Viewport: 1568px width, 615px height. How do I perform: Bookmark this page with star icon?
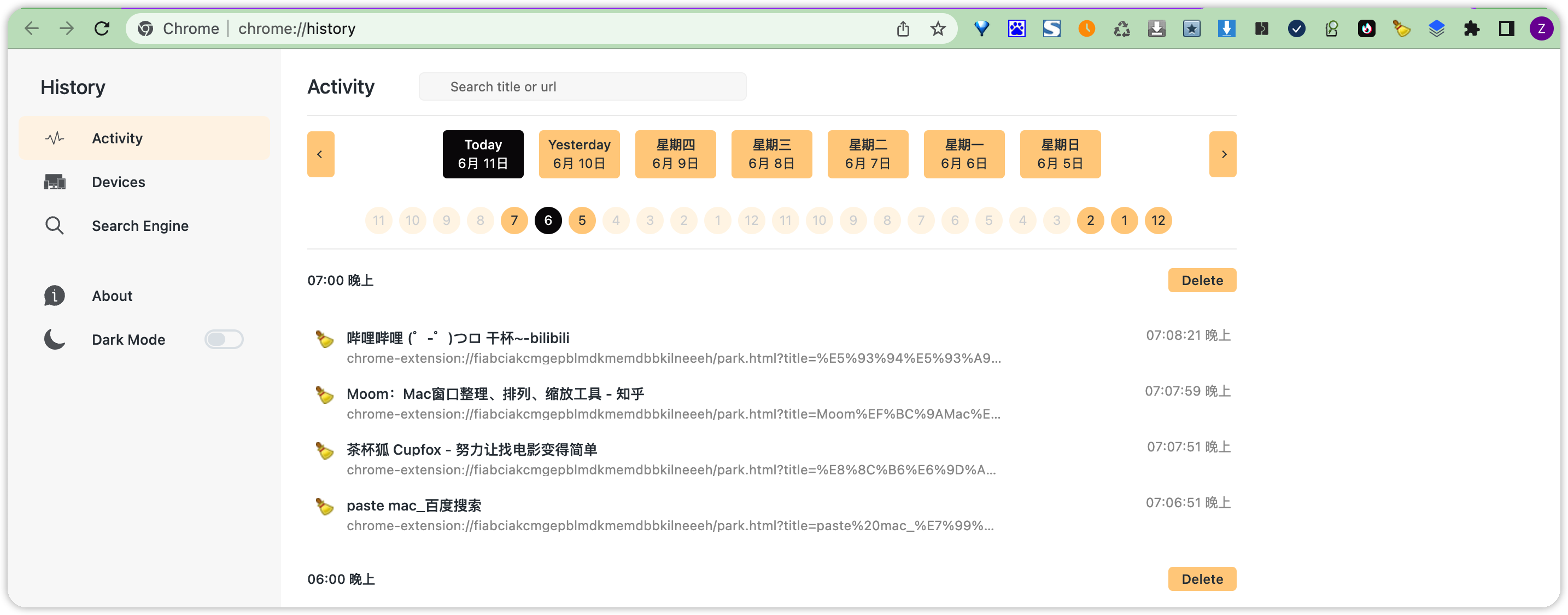coord(938,28)
